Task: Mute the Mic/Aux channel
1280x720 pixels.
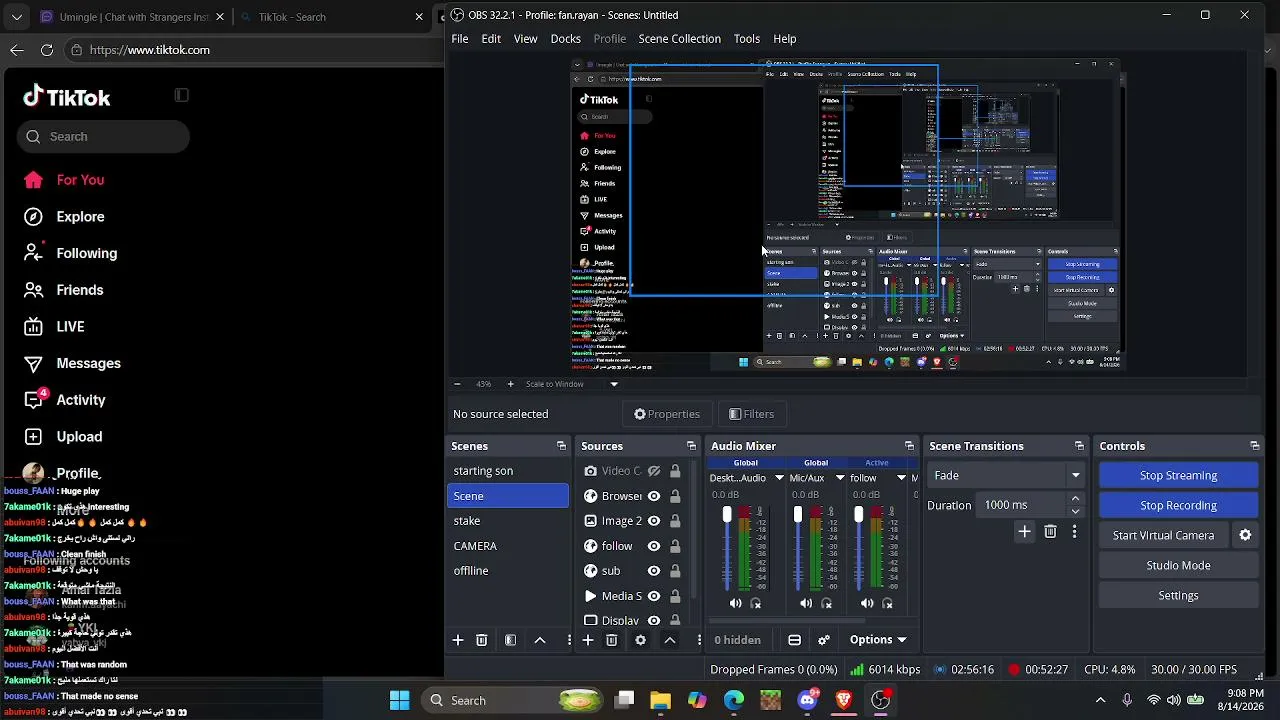Action: coord(806,603)
